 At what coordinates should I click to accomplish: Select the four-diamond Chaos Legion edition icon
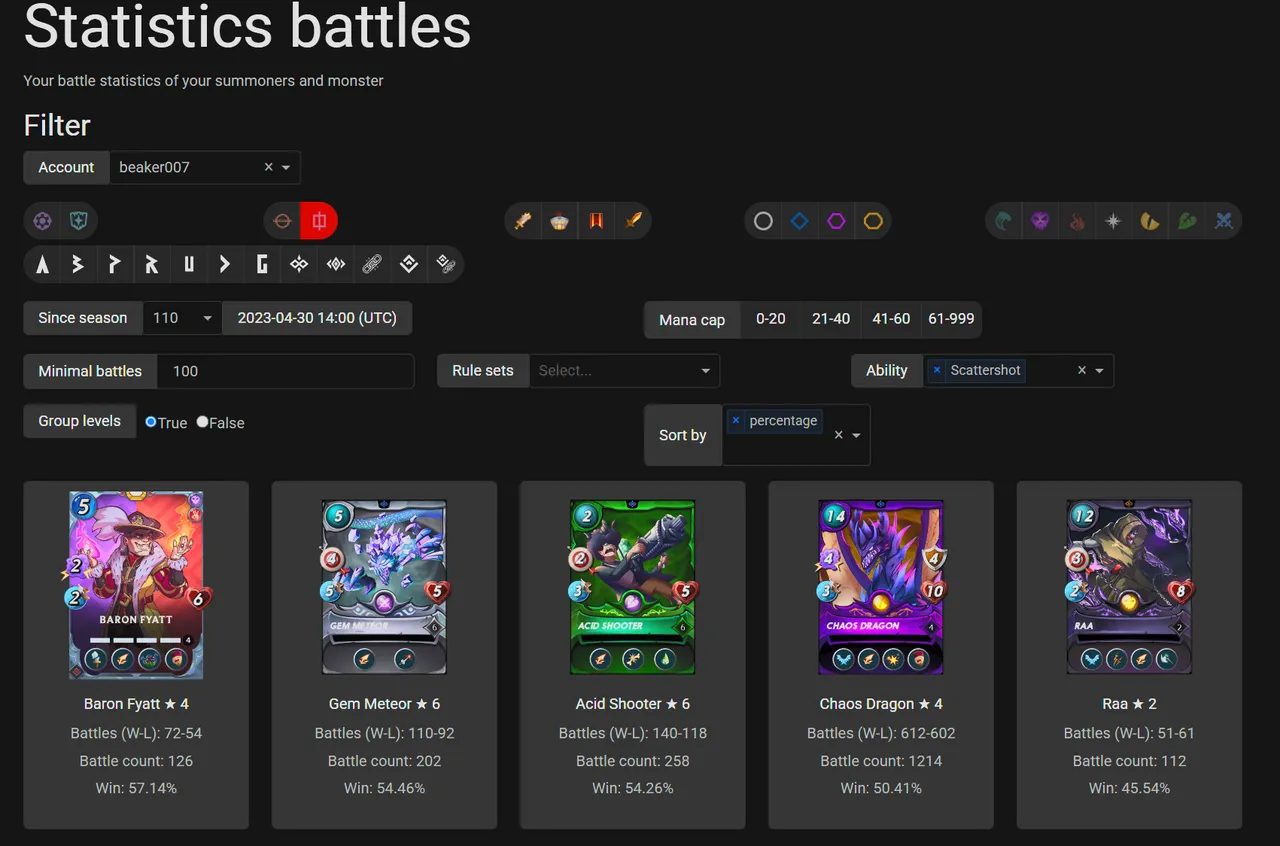click(x=298, y=264)
